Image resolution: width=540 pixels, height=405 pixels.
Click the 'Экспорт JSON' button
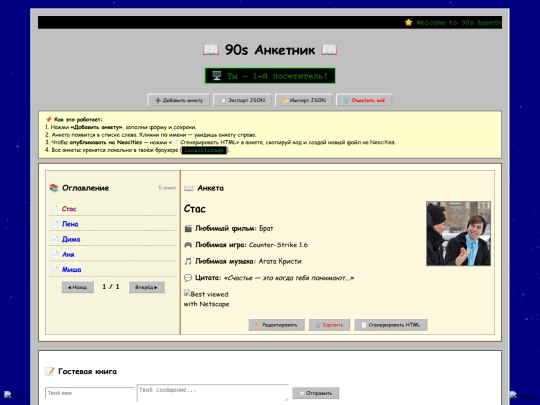pos(243,100)
